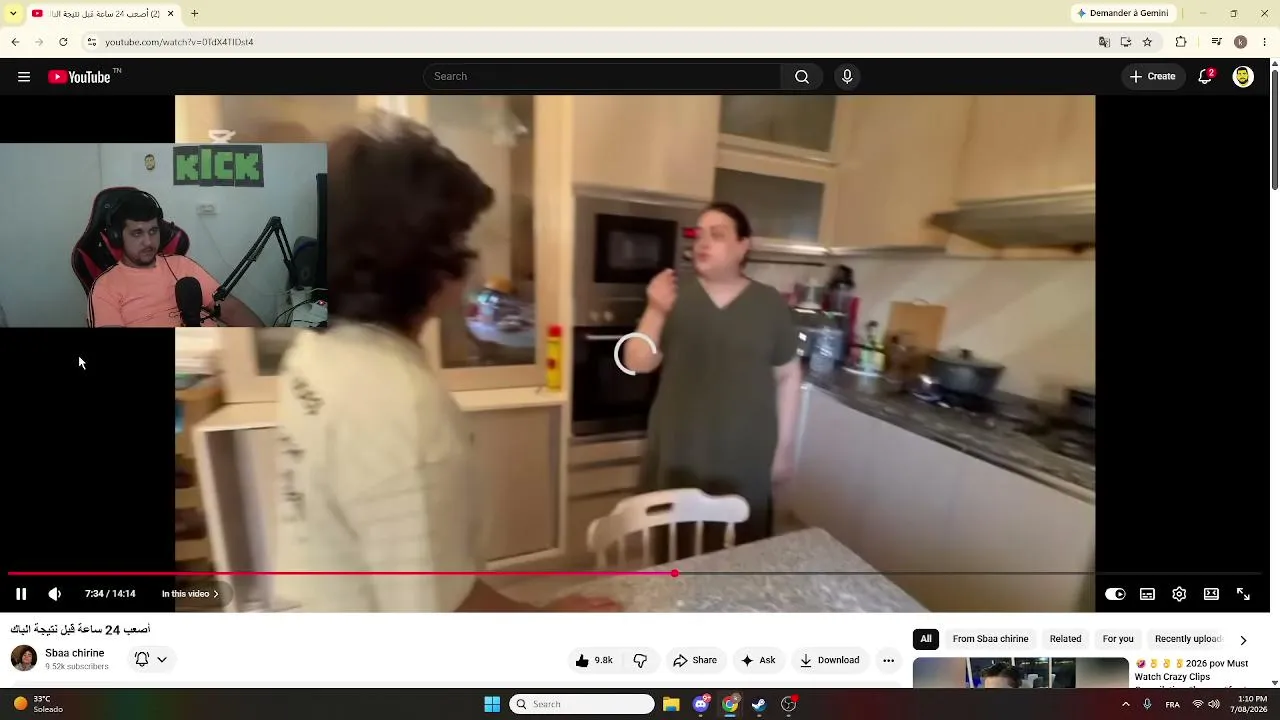
Task: Open Google Chrome from the taskbar
Action: [730, 704]
